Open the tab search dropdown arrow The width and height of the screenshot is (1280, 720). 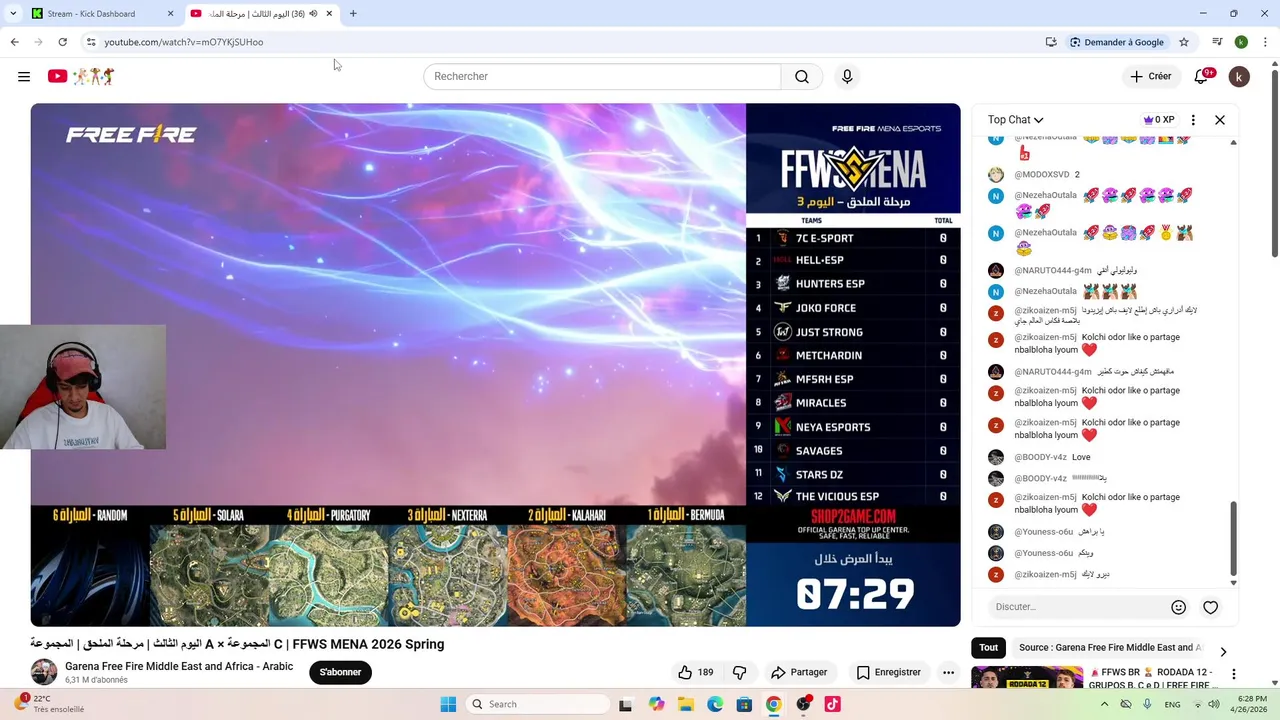tap(14, 14)
